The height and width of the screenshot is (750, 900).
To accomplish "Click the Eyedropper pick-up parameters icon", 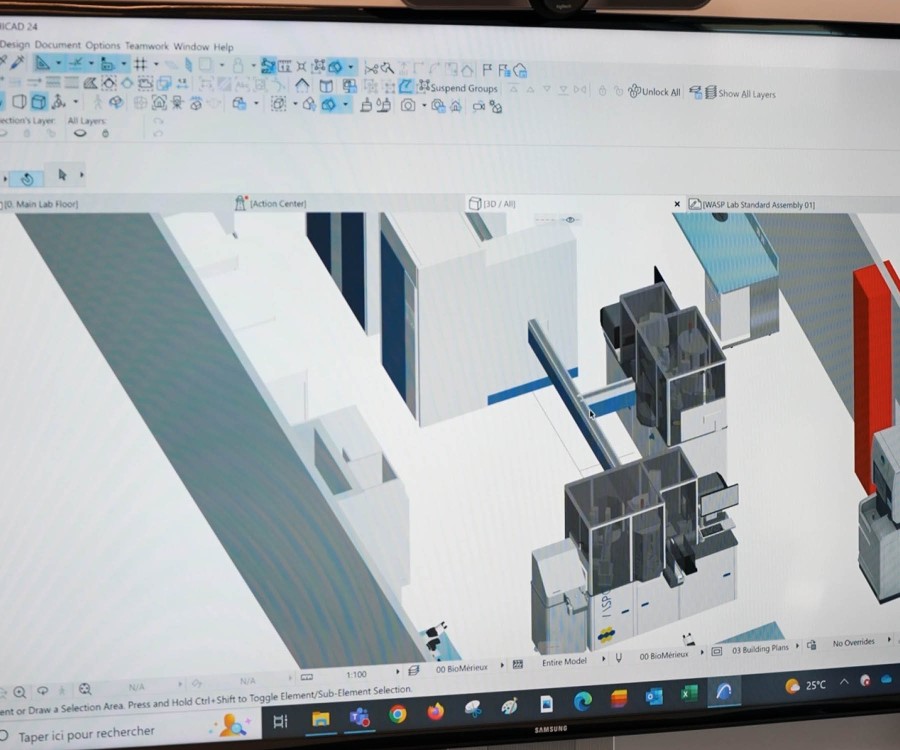I will [x=17, y=63].
